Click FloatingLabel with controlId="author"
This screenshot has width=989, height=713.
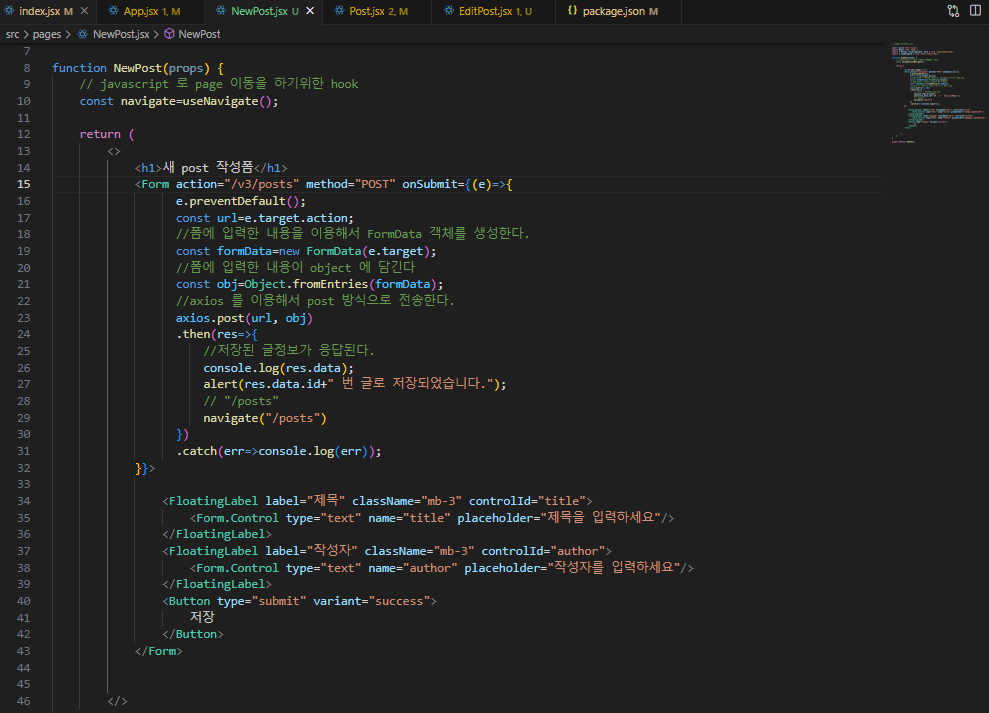[x=387, y=551]
